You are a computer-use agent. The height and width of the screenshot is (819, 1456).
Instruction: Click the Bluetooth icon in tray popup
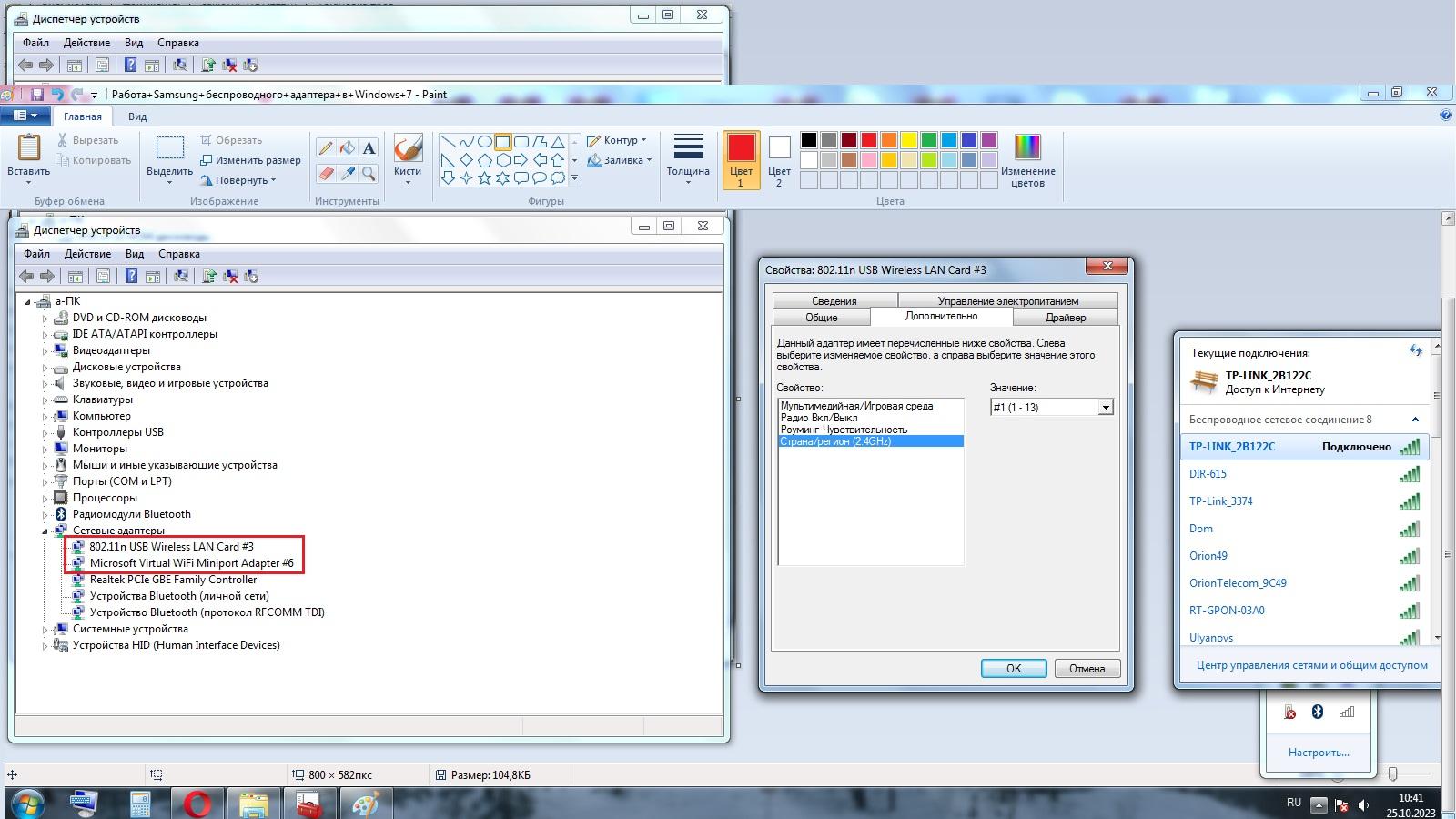click(1317, 712)
